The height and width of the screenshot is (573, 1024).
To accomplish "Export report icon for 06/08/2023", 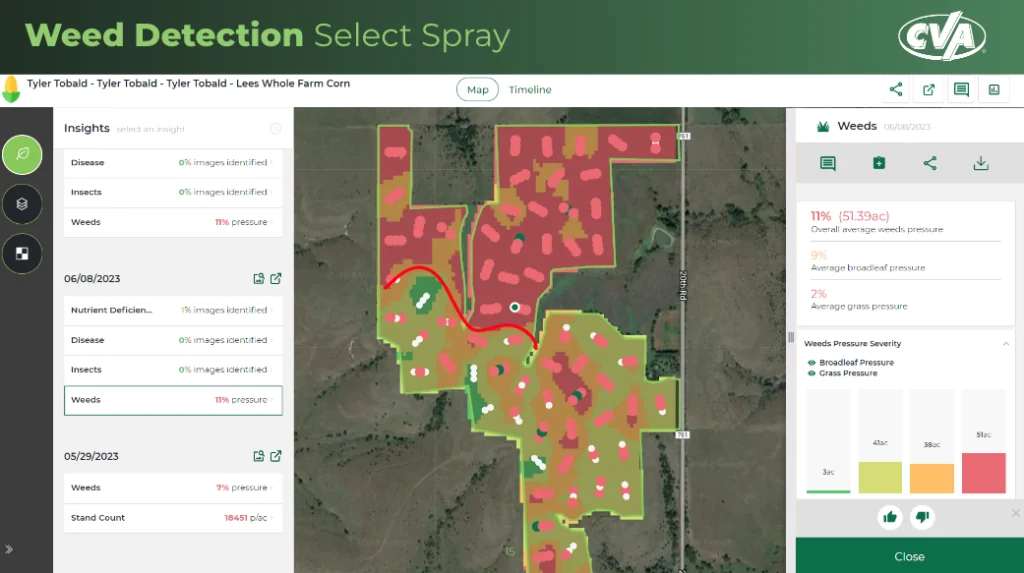I will (259, 278).
